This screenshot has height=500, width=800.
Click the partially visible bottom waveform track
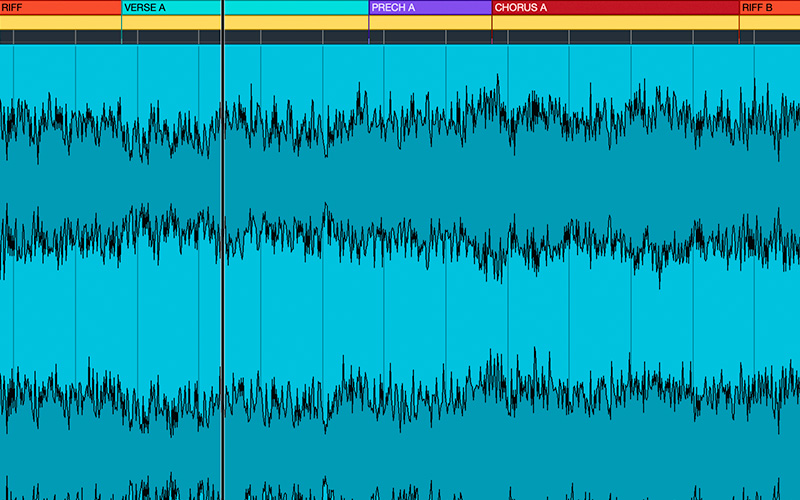pos(400,490)
